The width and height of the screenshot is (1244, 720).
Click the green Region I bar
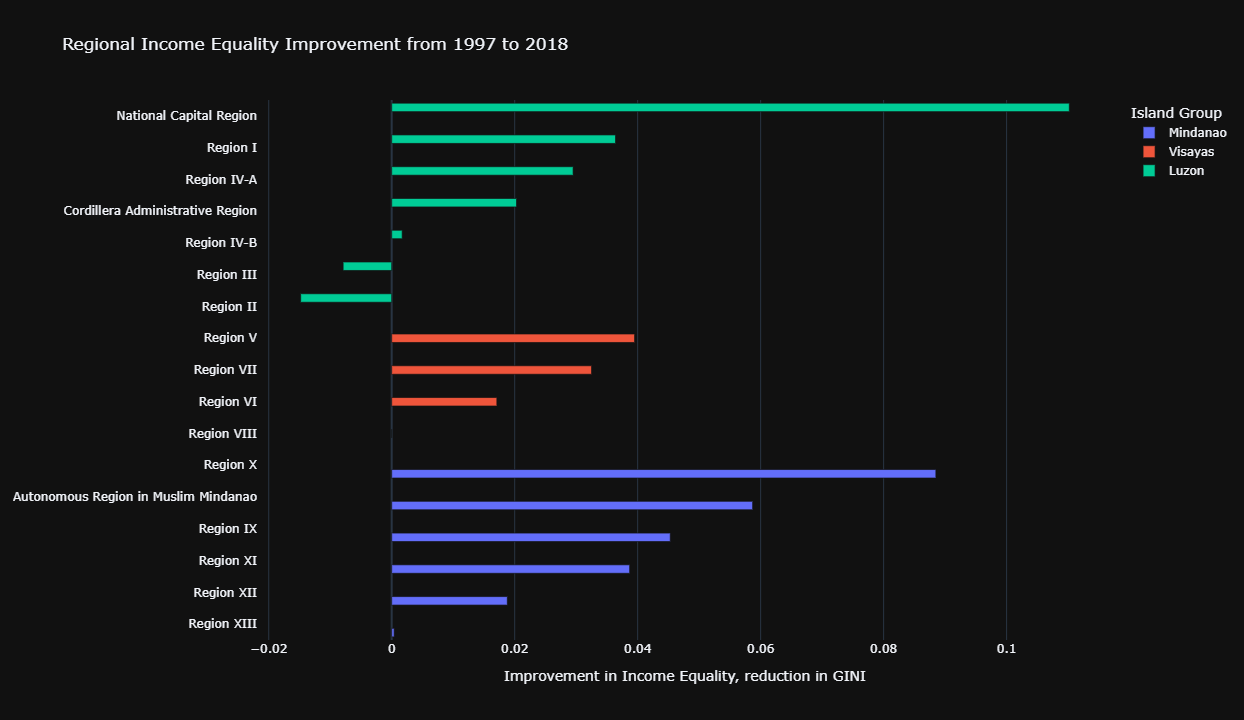503,139
